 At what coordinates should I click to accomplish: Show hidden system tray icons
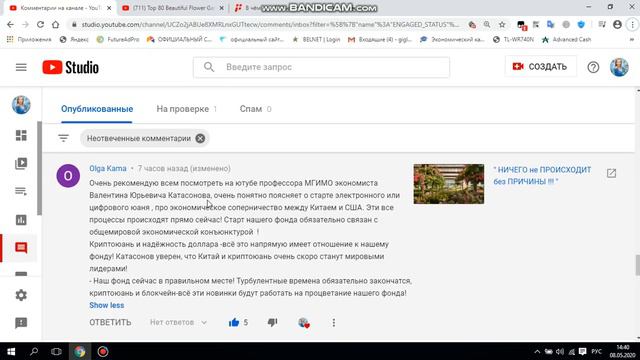[x=537, y=351]
